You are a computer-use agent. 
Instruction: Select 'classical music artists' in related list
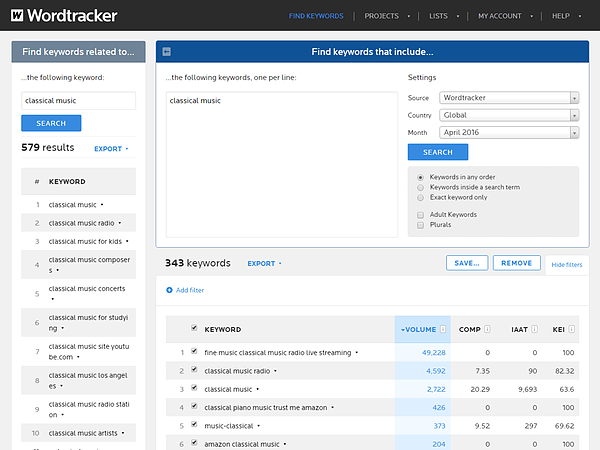[x=83, y=433]
